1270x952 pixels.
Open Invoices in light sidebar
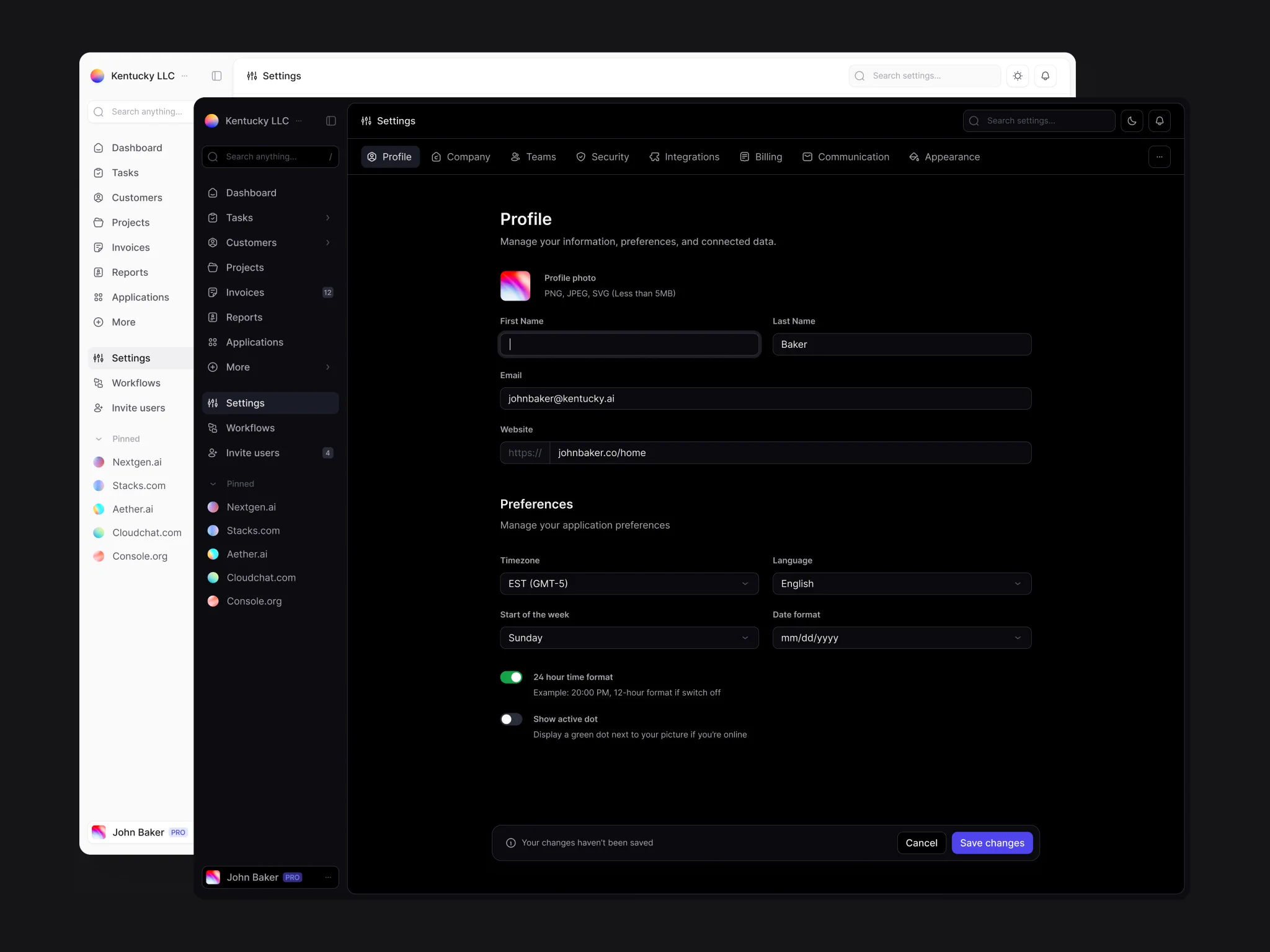[141, 247]
